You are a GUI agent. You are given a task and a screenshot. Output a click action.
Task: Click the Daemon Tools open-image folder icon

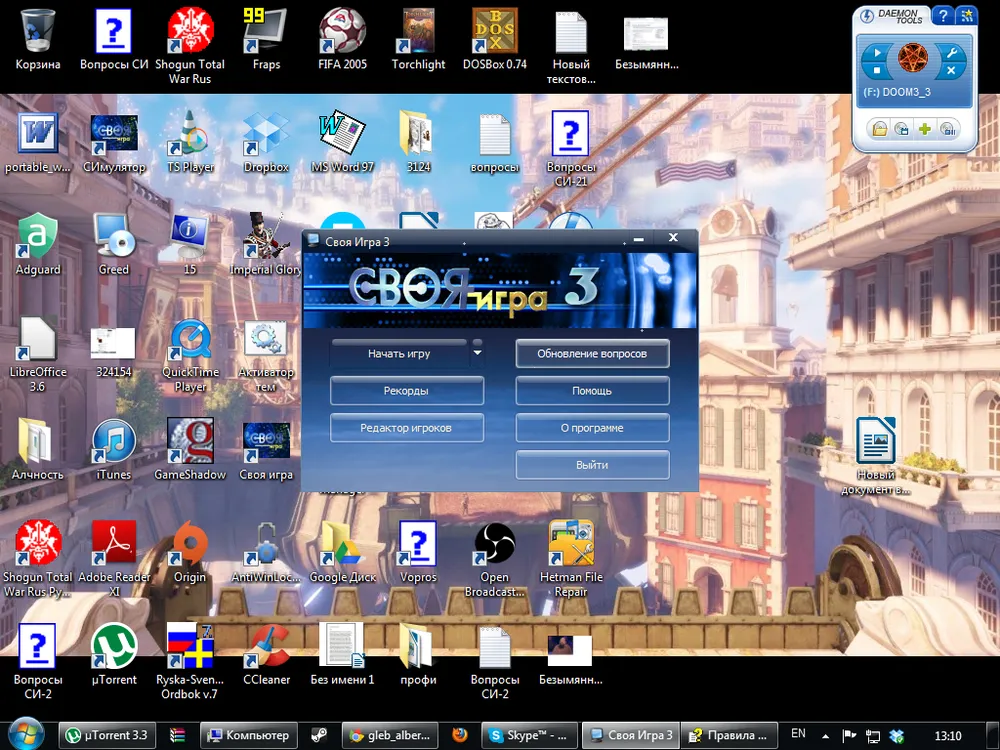pos(879,129)
